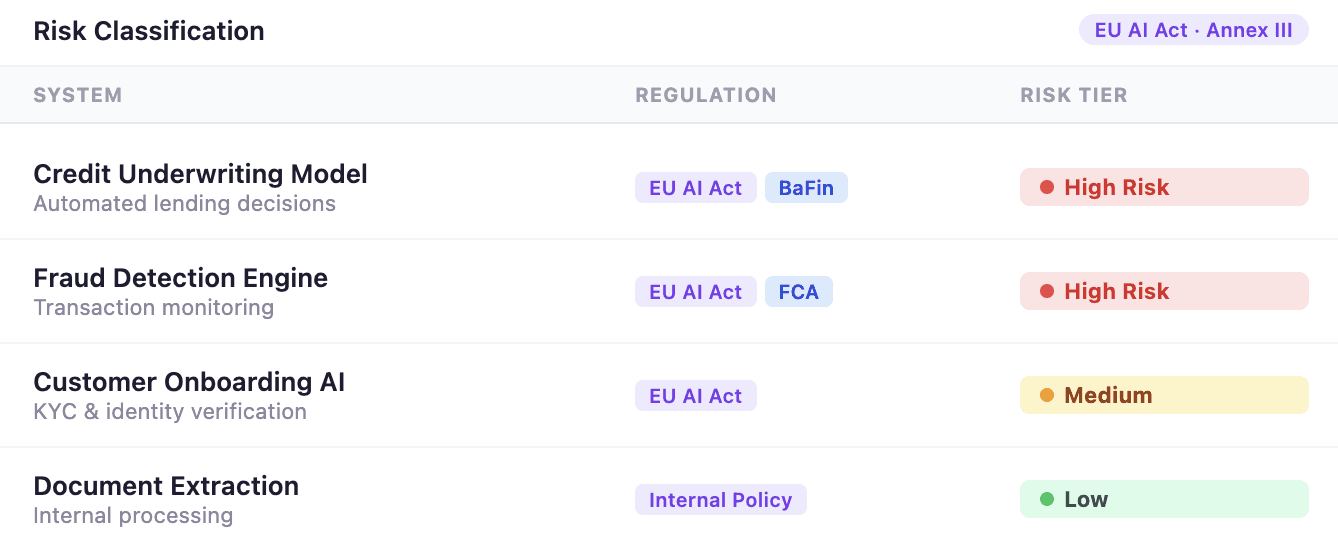Click EU AI Act tag for Credit Underwriting Model
Image resolution: width=1338 pixels, height=546 pixels.
[x=695, y=188]
